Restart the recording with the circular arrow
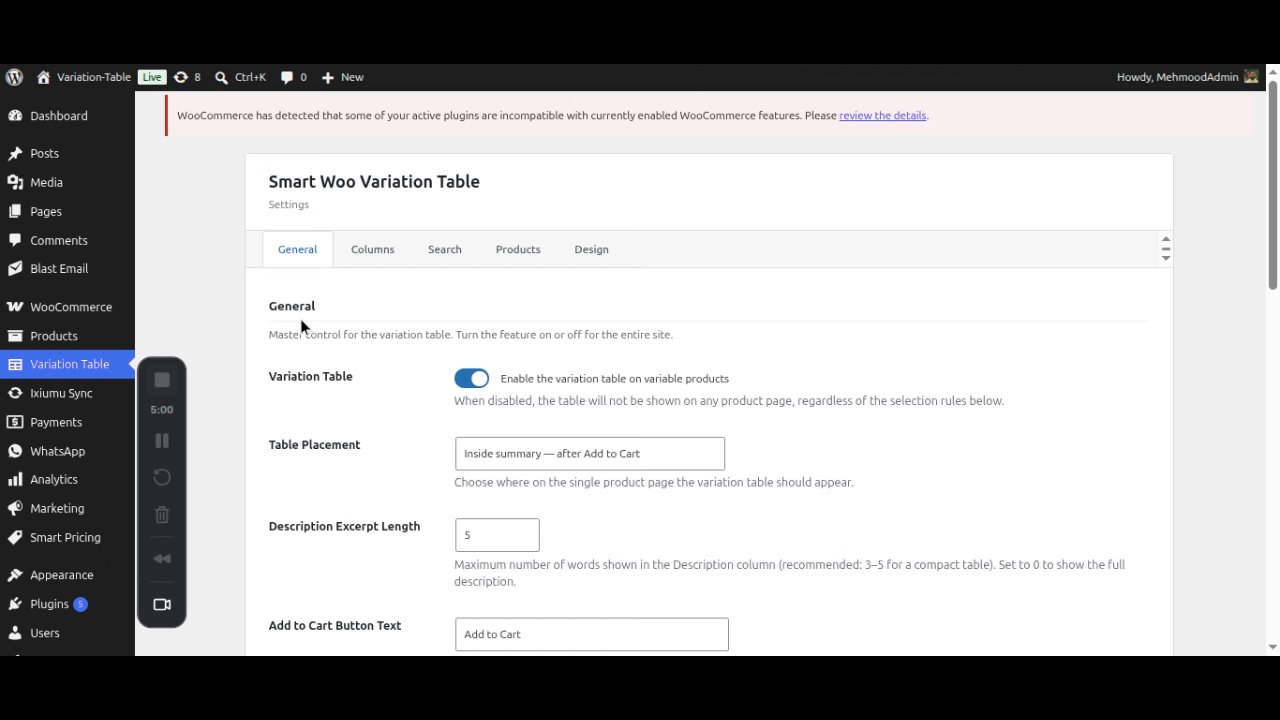Screen dimensions: 1280x720 point(162,478)
